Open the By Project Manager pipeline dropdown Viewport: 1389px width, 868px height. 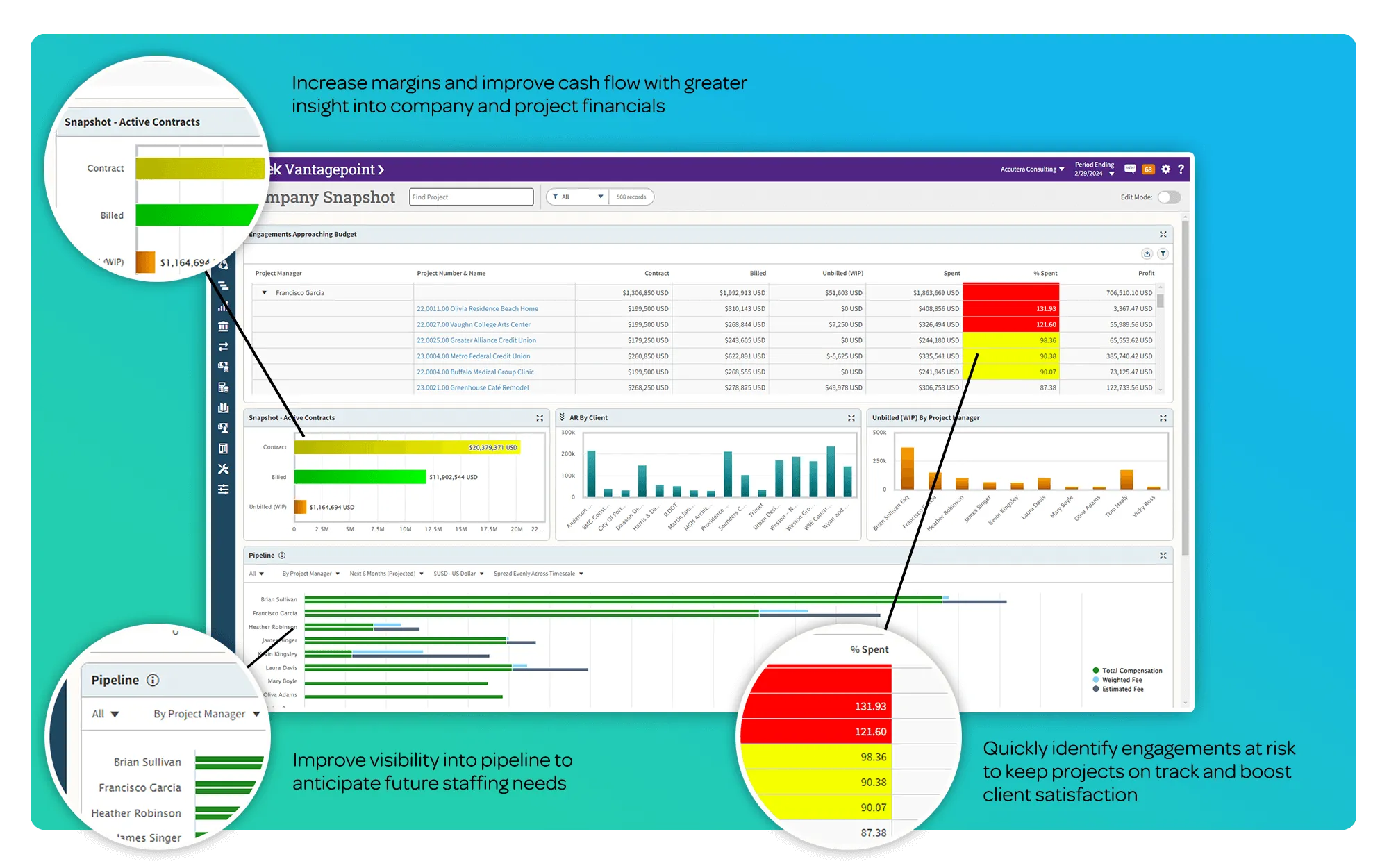pos(310,574)
